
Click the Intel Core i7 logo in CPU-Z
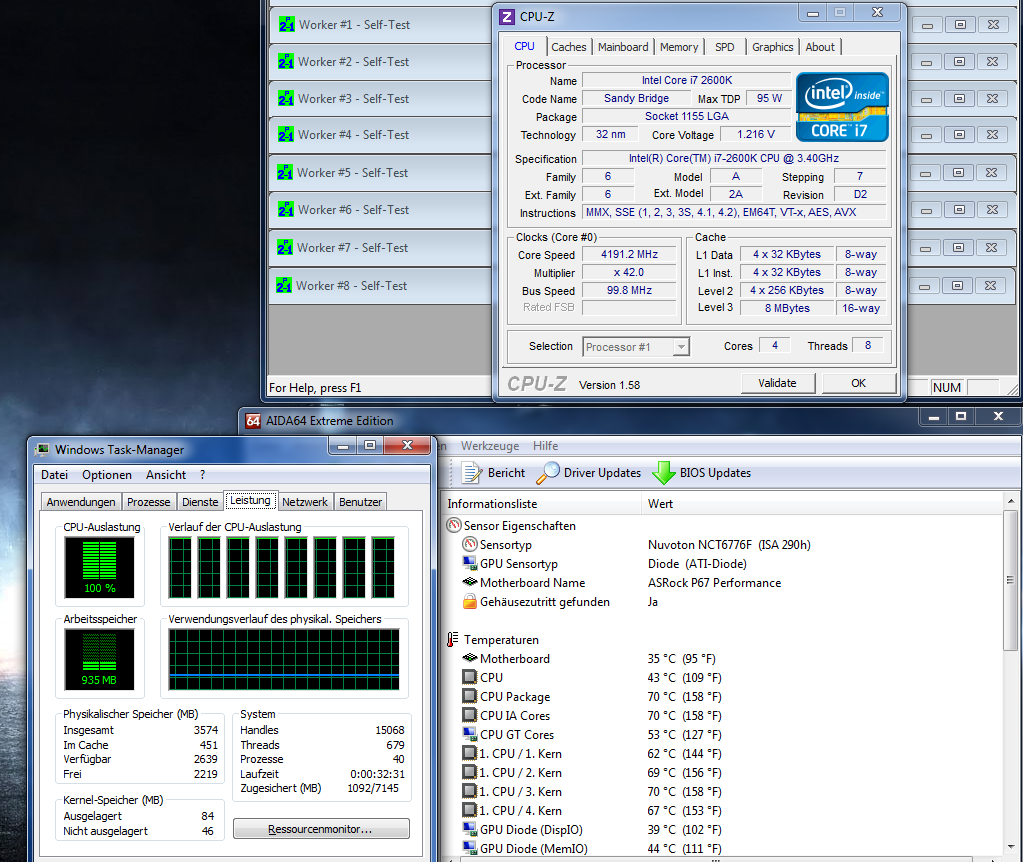click(x=842, y=107)
